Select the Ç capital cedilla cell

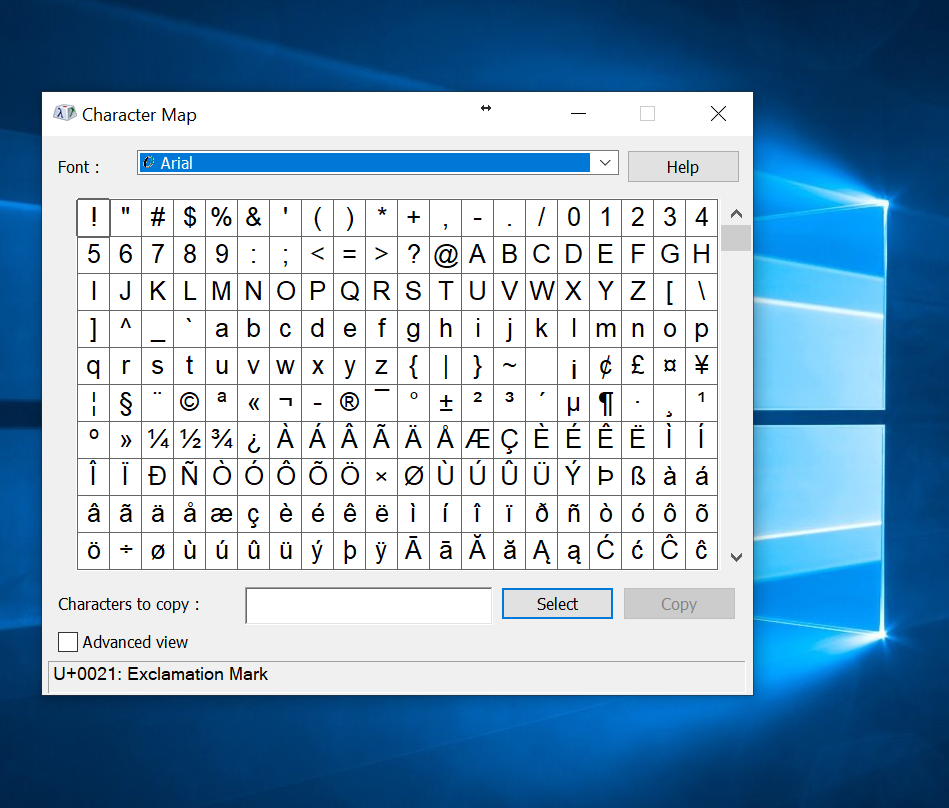click(510, 439)
